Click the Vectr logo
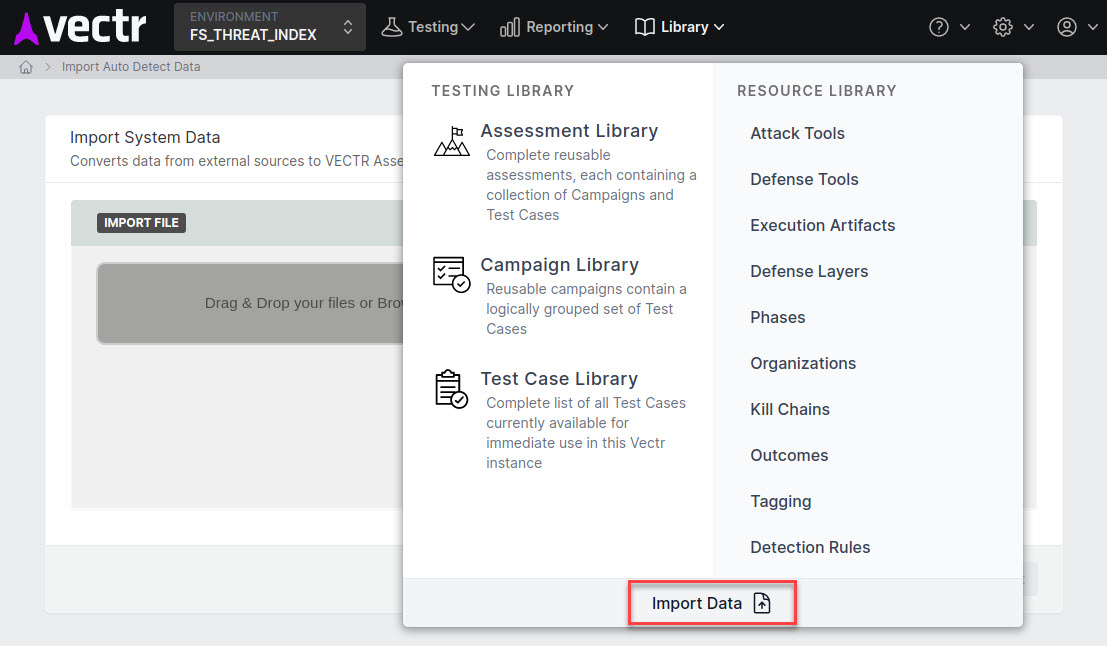The height and width of the screenshot is (646, 1107). coord(80,27)
